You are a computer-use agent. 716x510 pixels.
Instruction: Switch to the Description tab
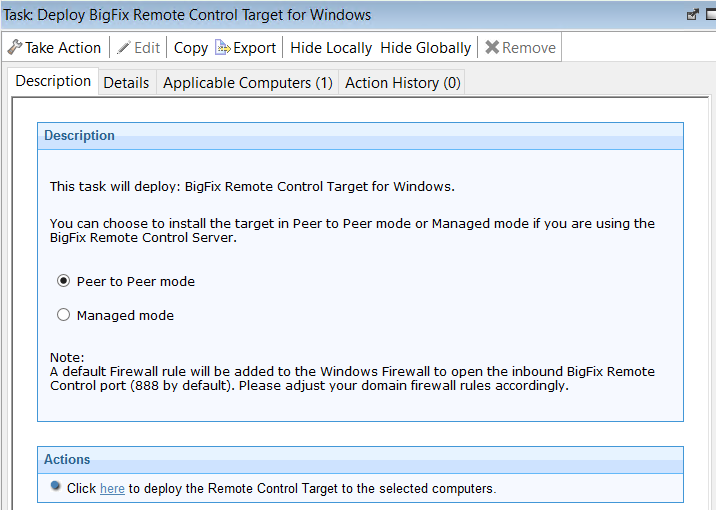point(53,81)
